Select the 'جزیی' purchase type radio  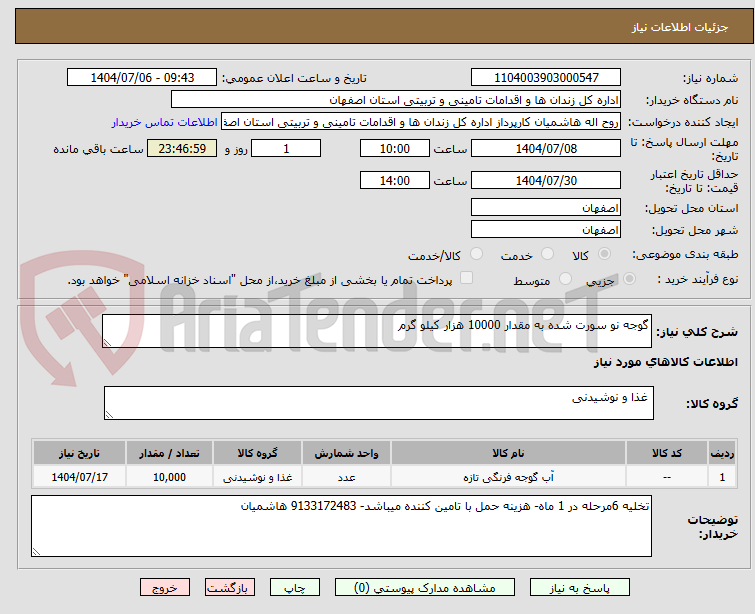click(x=629, y=278)
